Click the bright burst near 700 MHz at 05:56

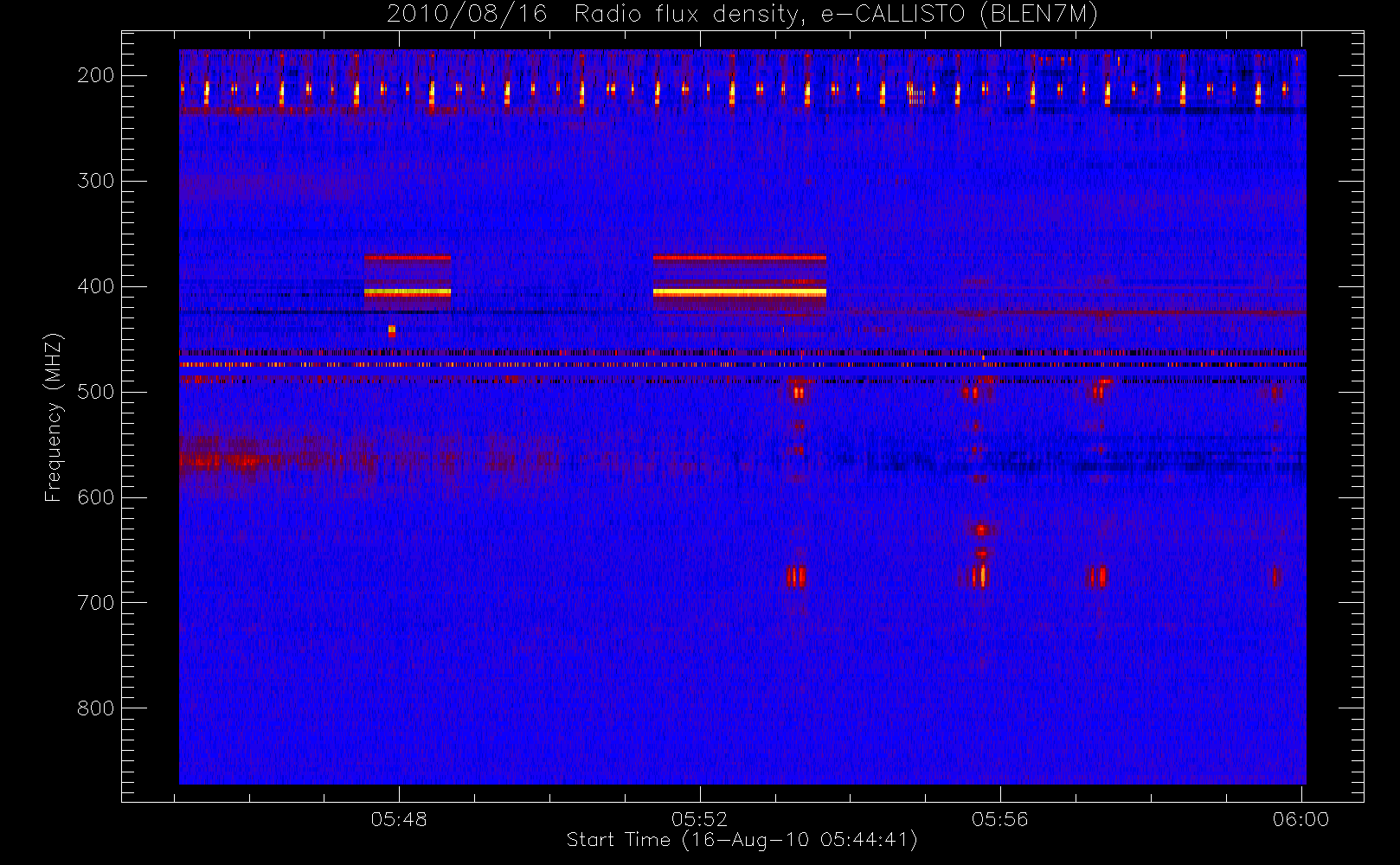pyautogui.click(x=979, y=576)
